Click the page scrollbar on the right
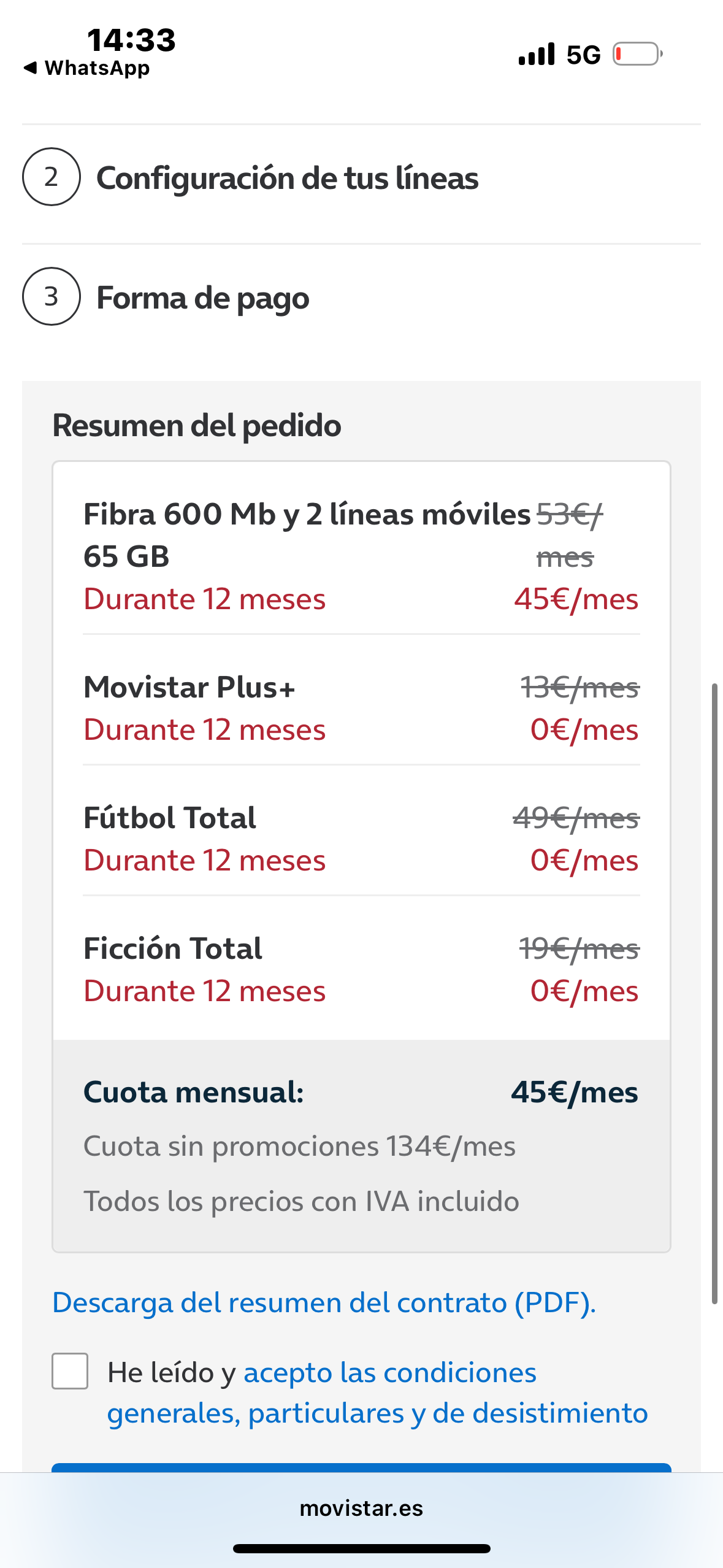The width and height of the screenshot is (723, 1568). (x=714, y=993)
